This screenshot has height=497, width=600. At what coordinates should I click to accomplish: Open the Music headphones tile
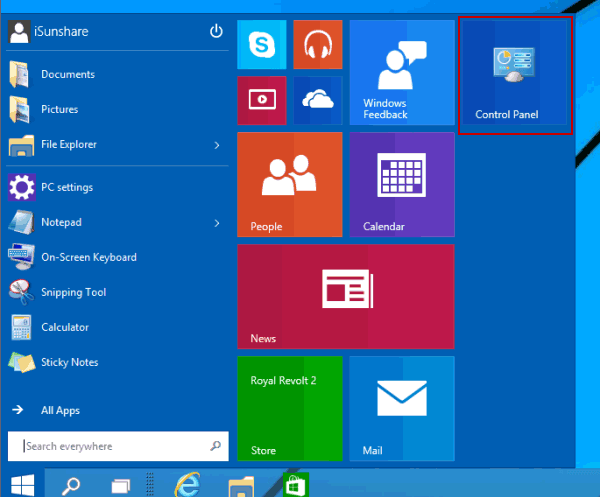pos(318,44)
